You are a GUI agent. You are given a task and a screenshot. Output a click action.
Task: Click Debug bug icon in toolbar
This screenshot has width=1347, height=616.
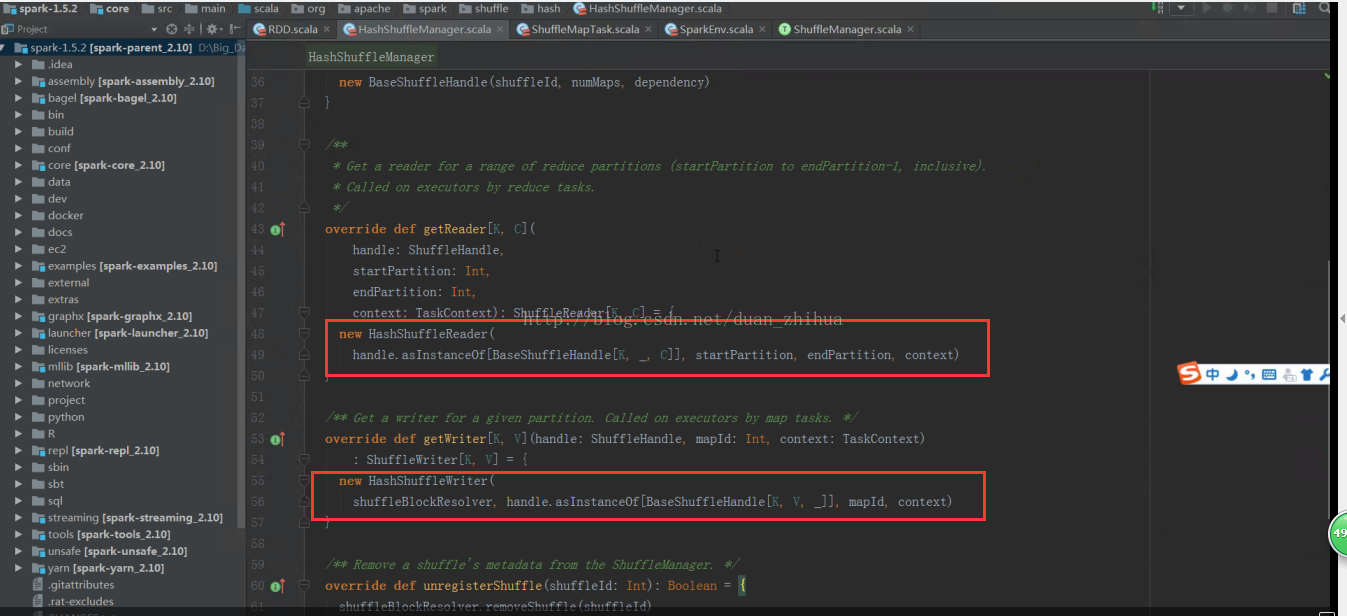[1228, 8]
